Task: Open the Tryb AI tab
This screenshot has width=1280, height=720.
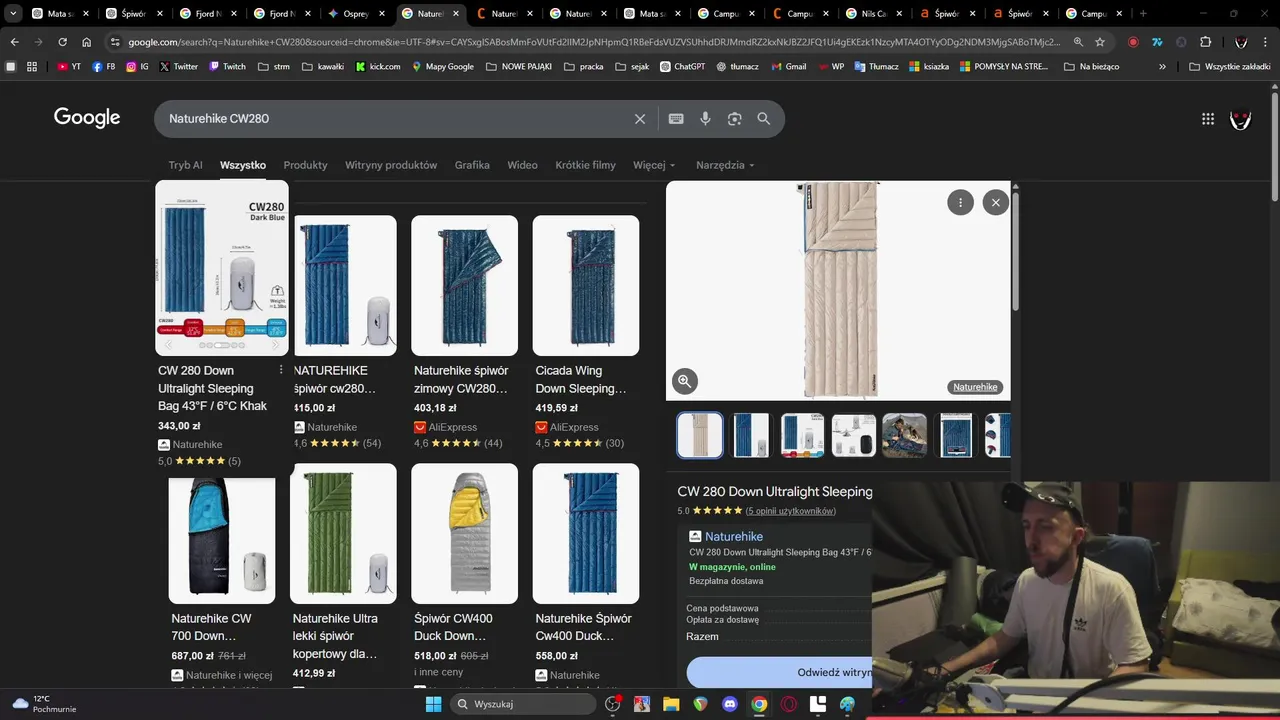Action: (185, 165)
